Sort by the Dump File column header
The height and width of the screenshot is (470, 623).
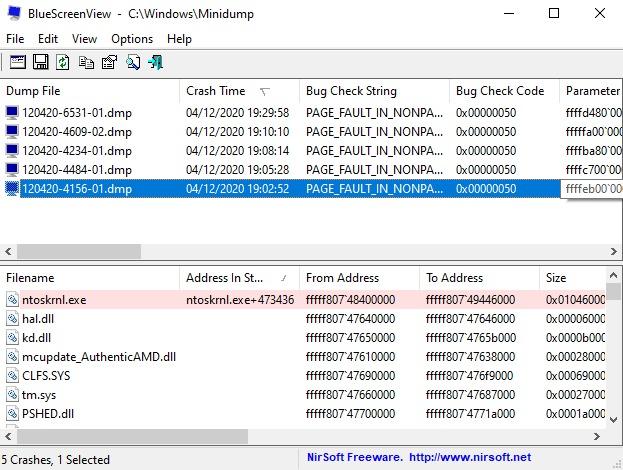[x=90, y=91]
